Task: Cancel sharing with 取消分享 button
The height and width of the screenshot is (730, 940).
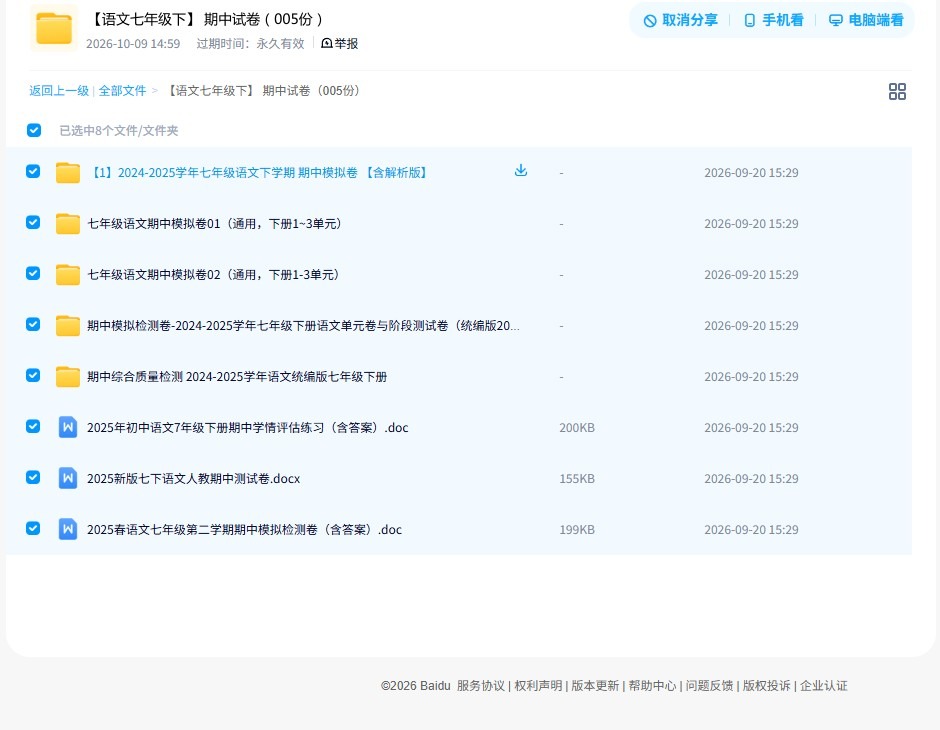Action: click(x=680, y=20)
